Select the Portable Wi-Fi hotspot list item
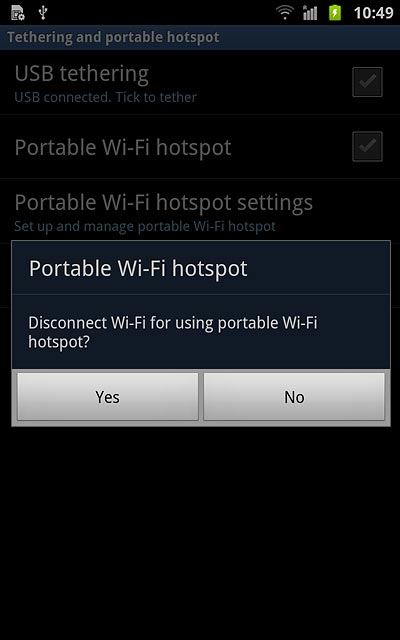 click(200, 147)
